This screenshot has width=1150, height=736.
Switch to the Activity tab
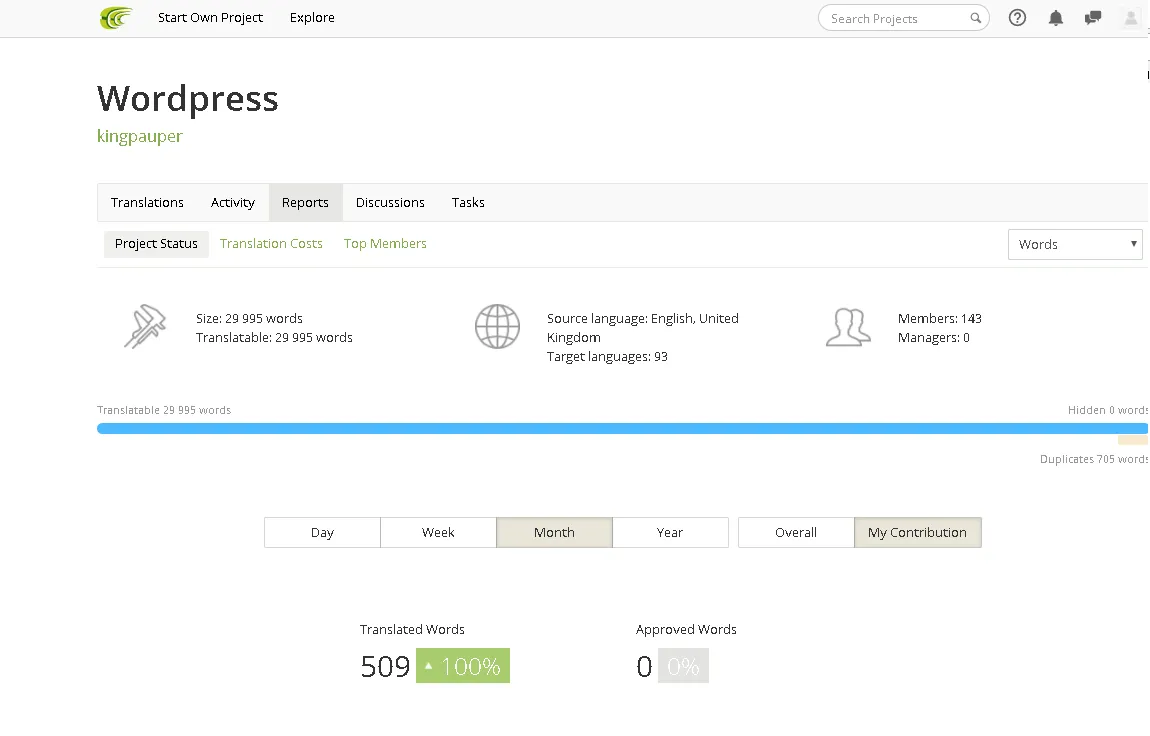[232, 202]
